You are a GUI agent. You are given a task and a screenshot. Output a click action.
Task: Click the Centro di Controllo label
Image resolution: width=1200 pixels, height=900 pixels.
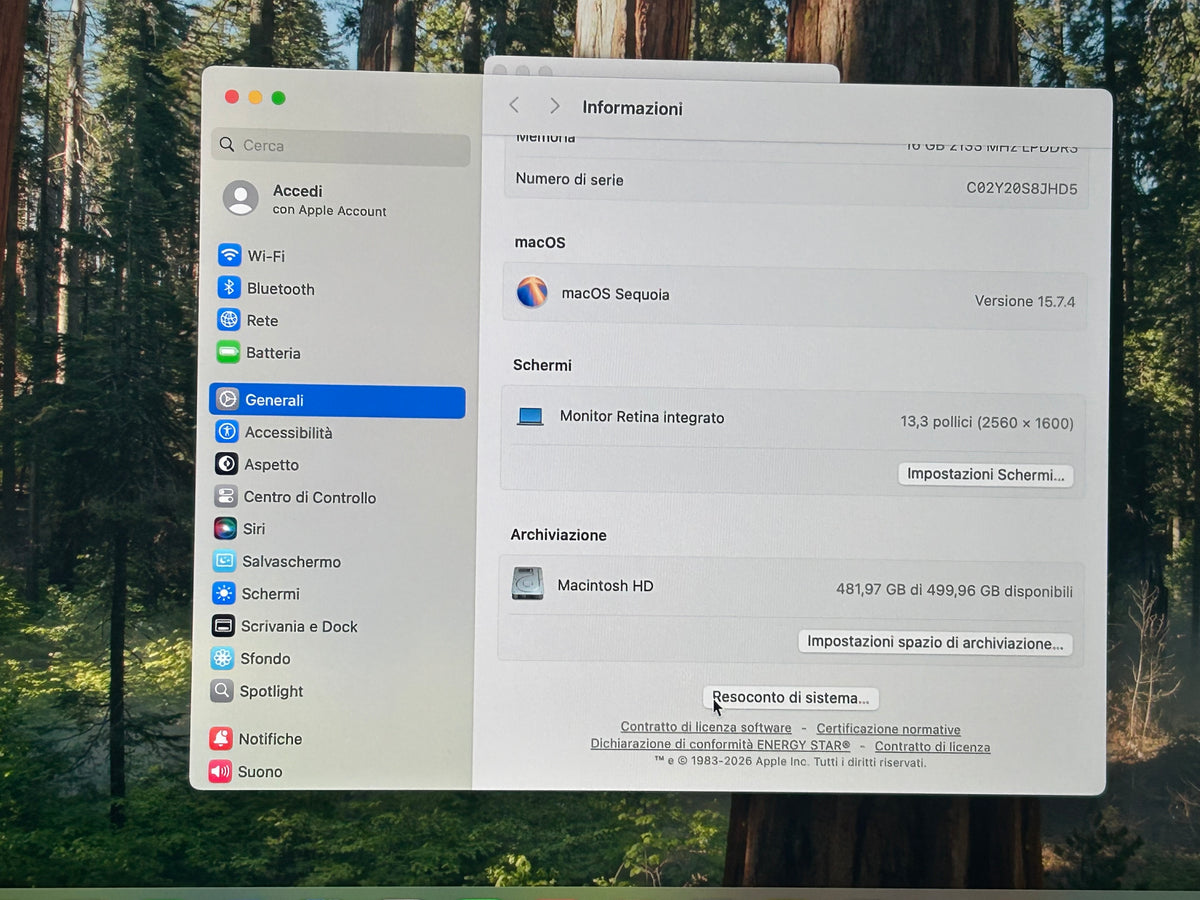[x=310, y=498]
